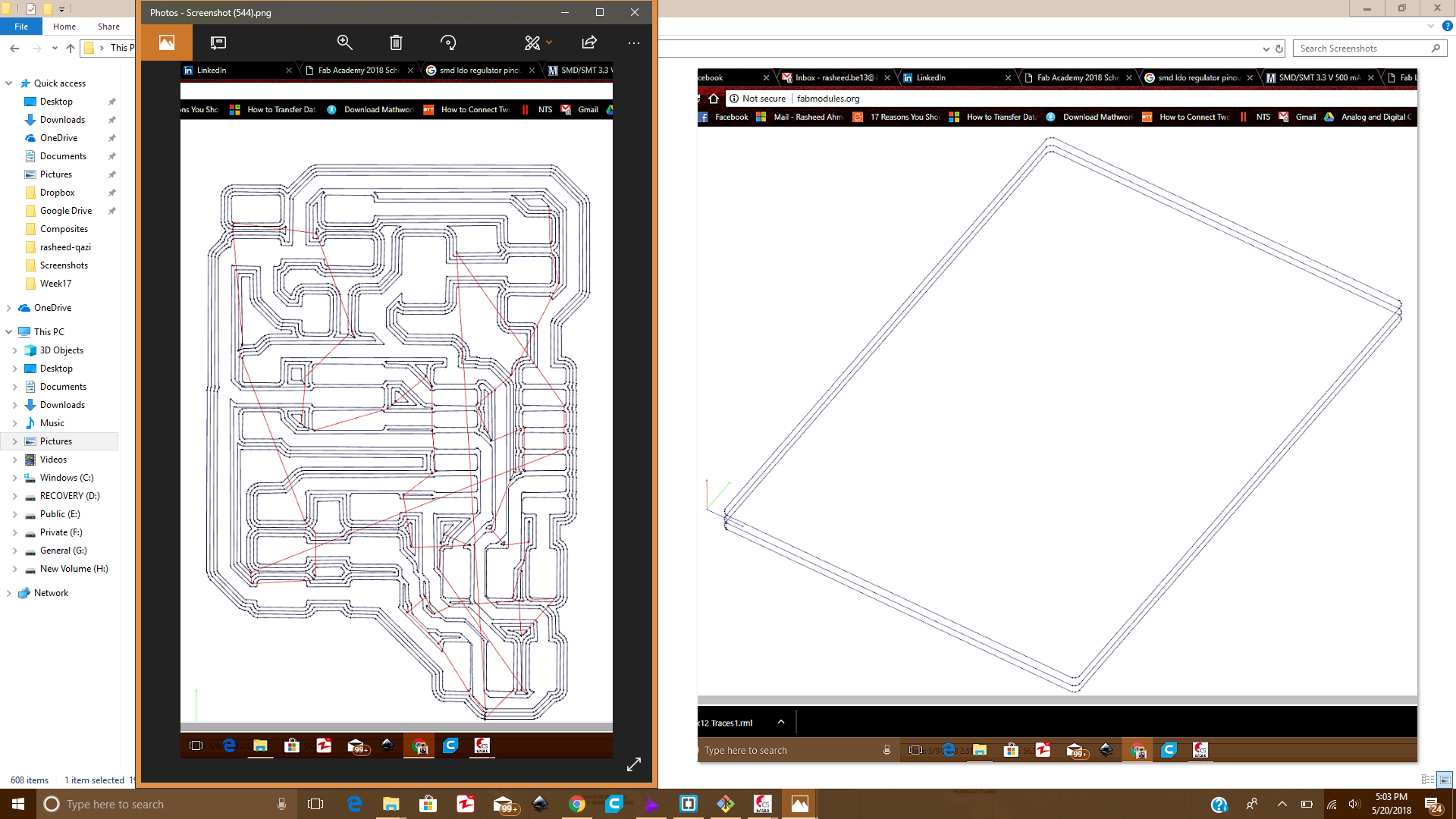Share the photo via share icon
Screen dimensions: 1456x819
coord(589,42)
